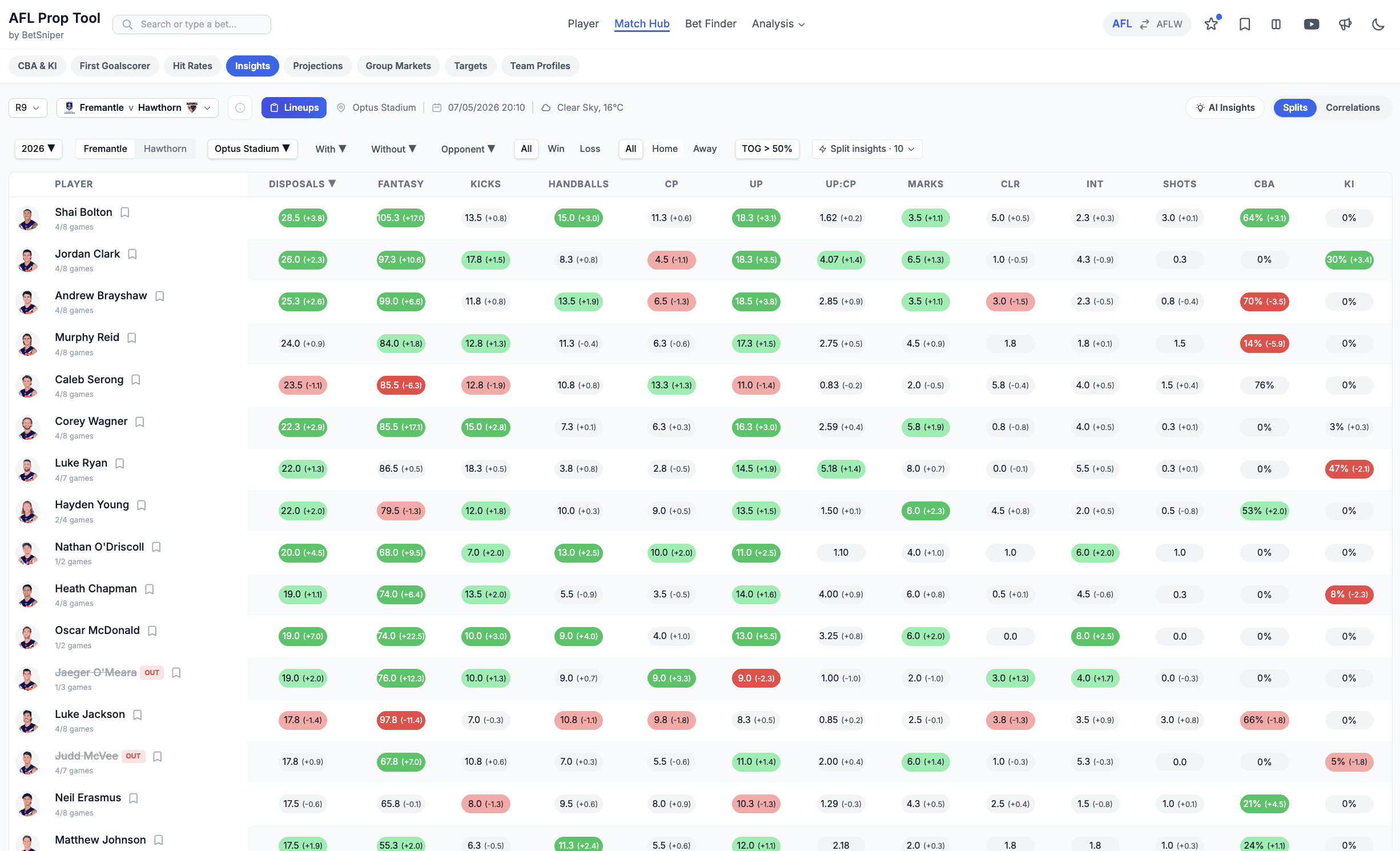
Task: Open saved bookmarks icon in header
Action: (1245, 24)
